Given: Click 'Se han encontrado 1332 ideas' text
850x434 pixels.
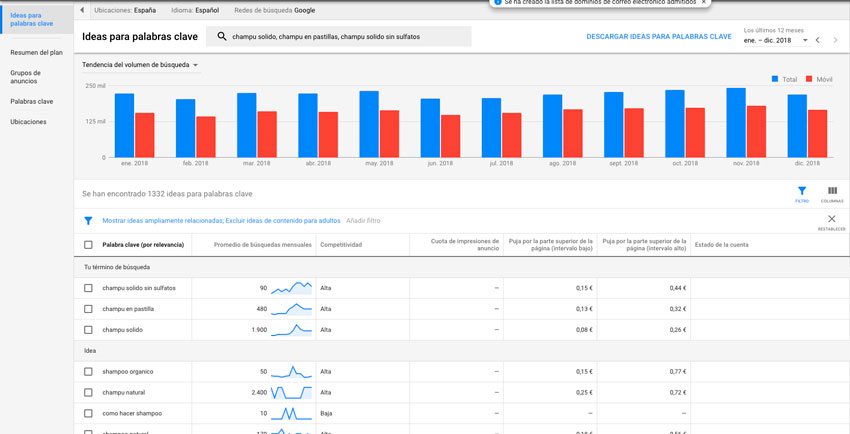Looking at the screenshot, I should click(167, 194).
